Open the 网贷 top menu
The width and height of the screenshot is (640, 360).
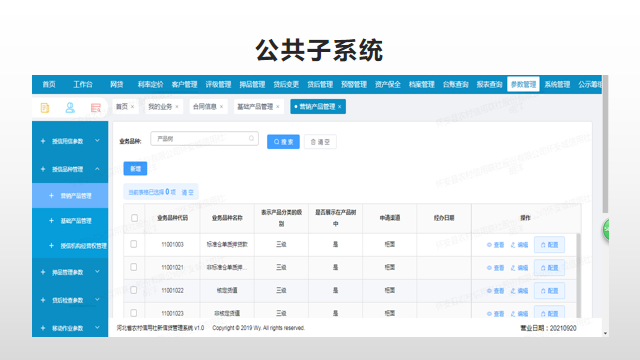(x=117, y=84)
